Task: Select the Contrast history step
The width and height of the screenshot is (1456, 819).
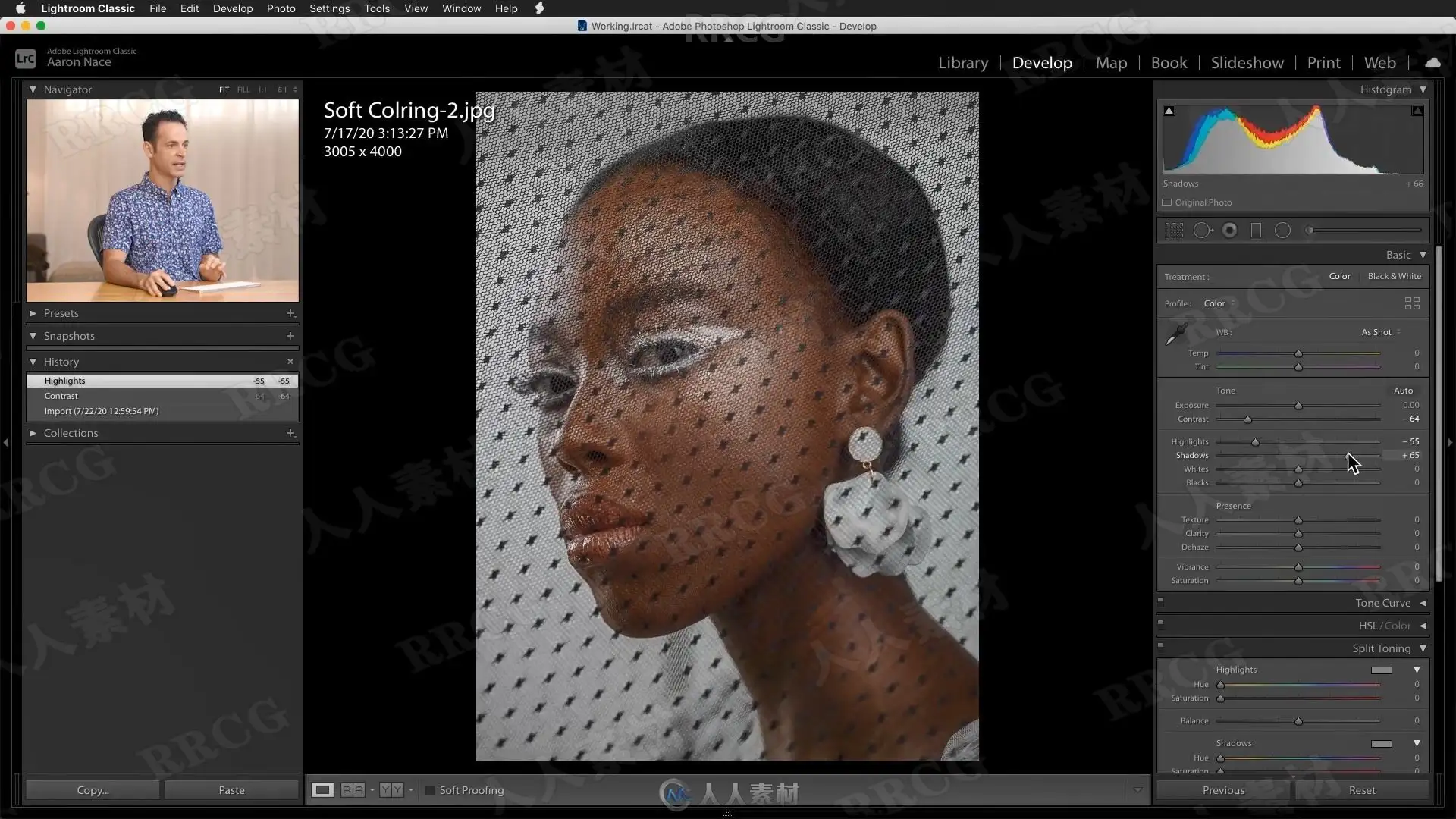Action: [162, 396]
